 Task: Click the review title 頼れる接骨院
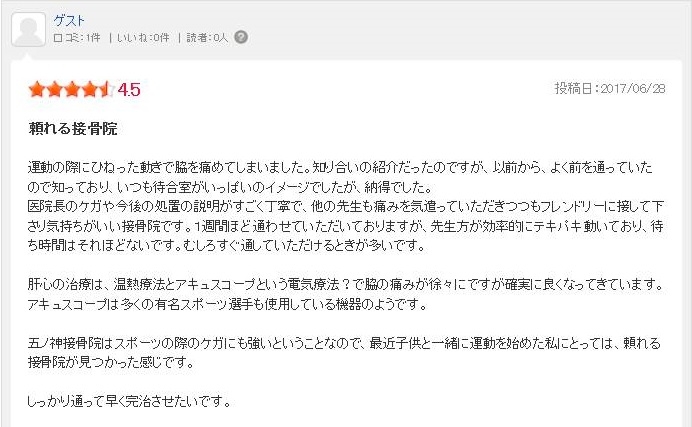click(x=73, y=129)
